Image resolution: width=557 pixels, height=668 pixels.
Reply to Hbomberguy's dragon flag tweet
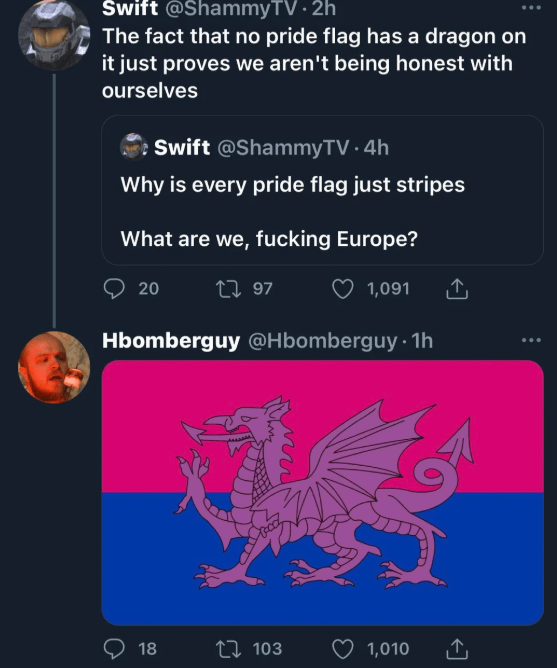(114, 649)
